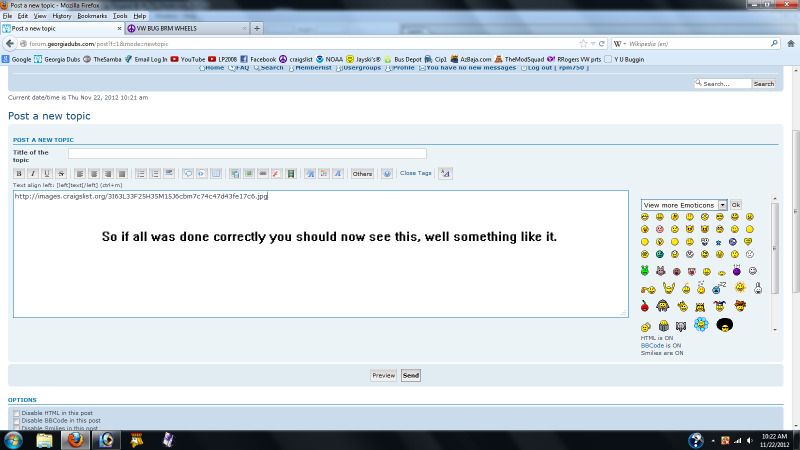The width and height of the screenshot is (800, 450).
Task: Click the Firefox taskbar icon
Action: 76,440
